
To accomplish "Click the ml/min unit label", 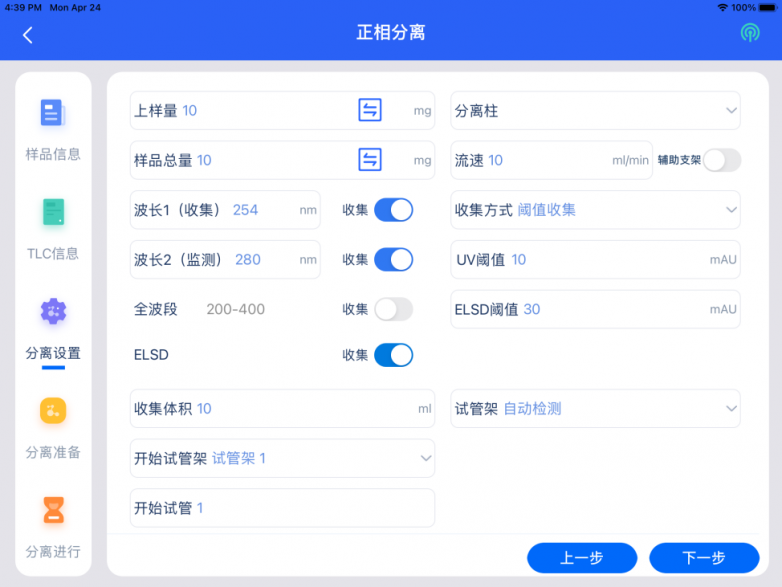I will pos(630,160).
